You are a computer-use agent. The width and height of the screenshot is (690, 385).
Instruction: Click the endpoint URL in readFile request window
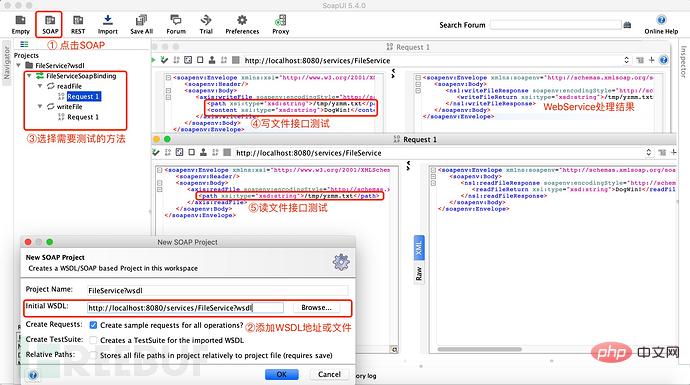308,153
